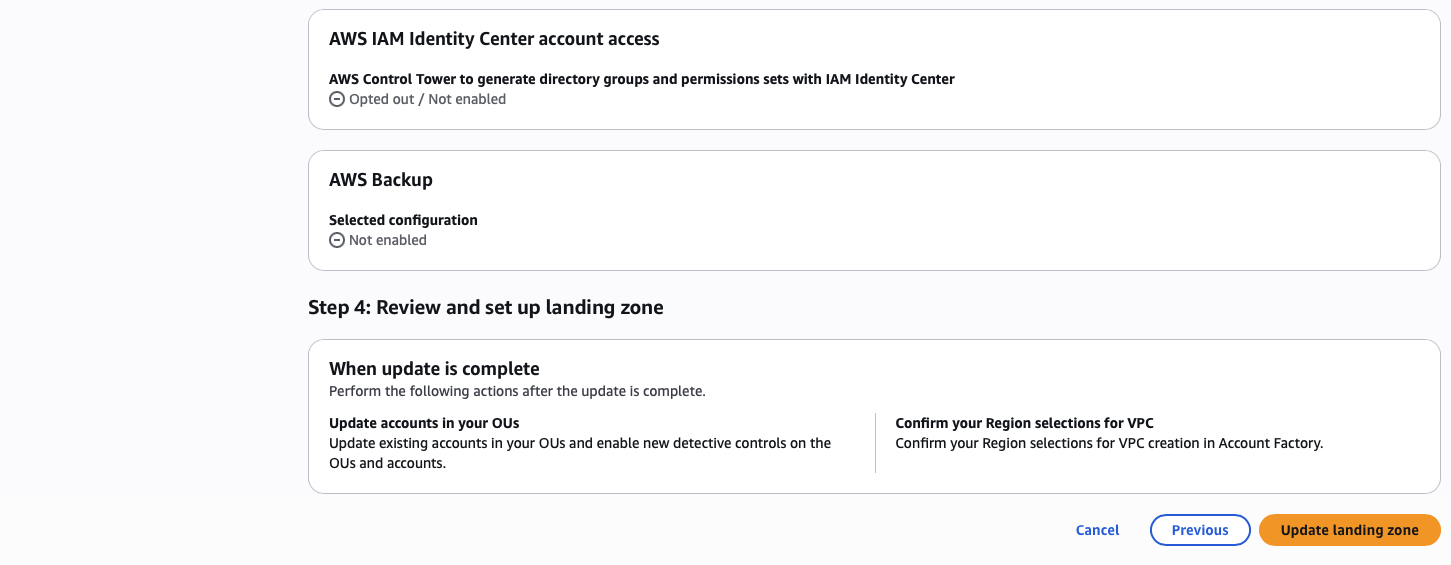Viewport: 1451px width, 565px height.
Task: Go back with the Previous button
Action: (1199, 530)
